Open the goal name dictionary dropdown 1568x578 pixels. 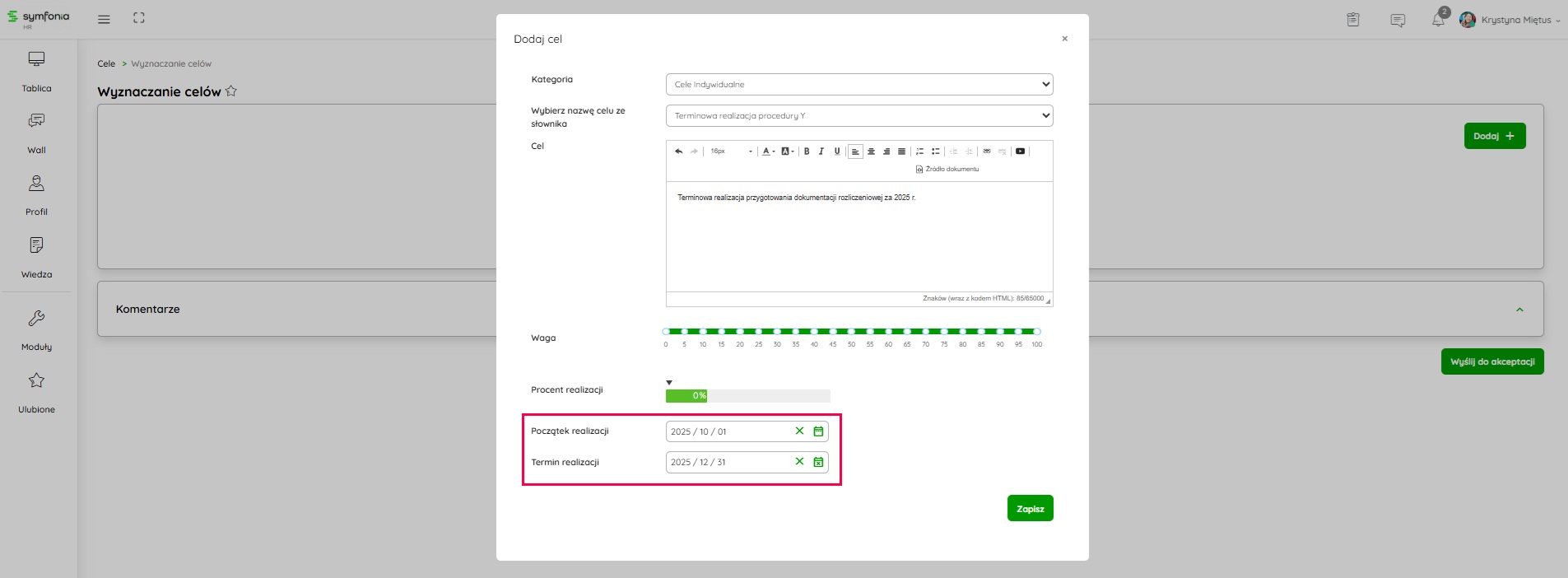point(858,116)
